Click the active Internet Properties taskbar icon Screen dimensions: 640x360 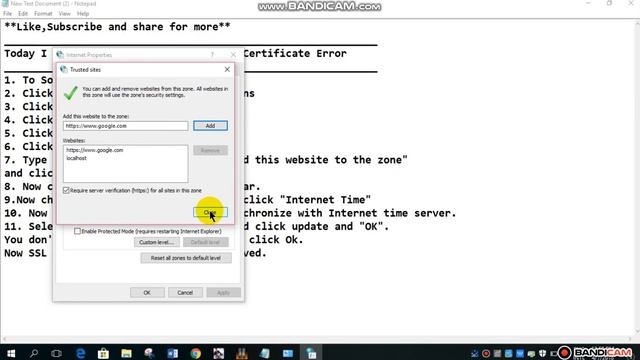coord(311,353)
